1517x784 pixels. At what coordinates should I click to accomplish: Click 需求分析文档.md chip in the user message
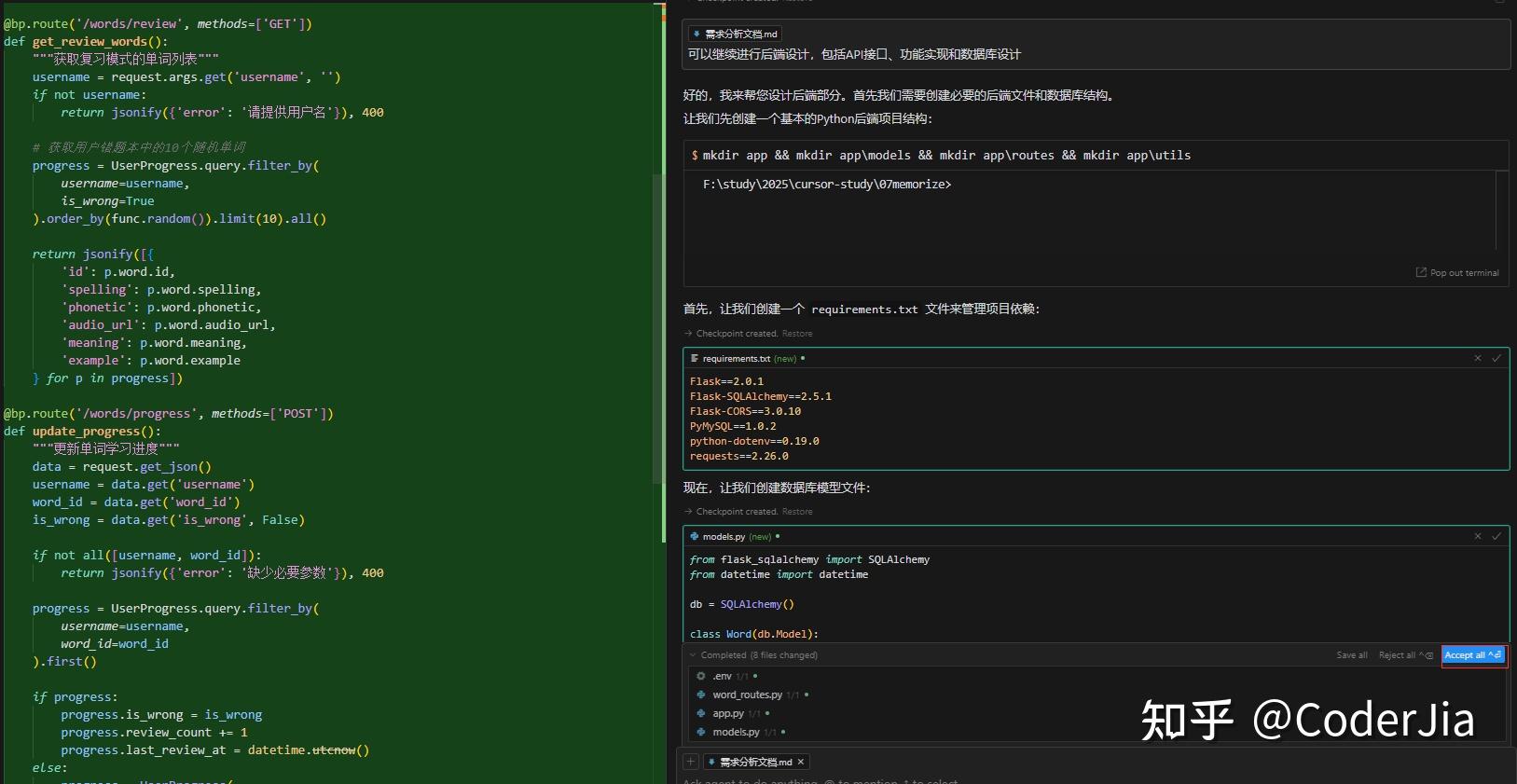735,34
